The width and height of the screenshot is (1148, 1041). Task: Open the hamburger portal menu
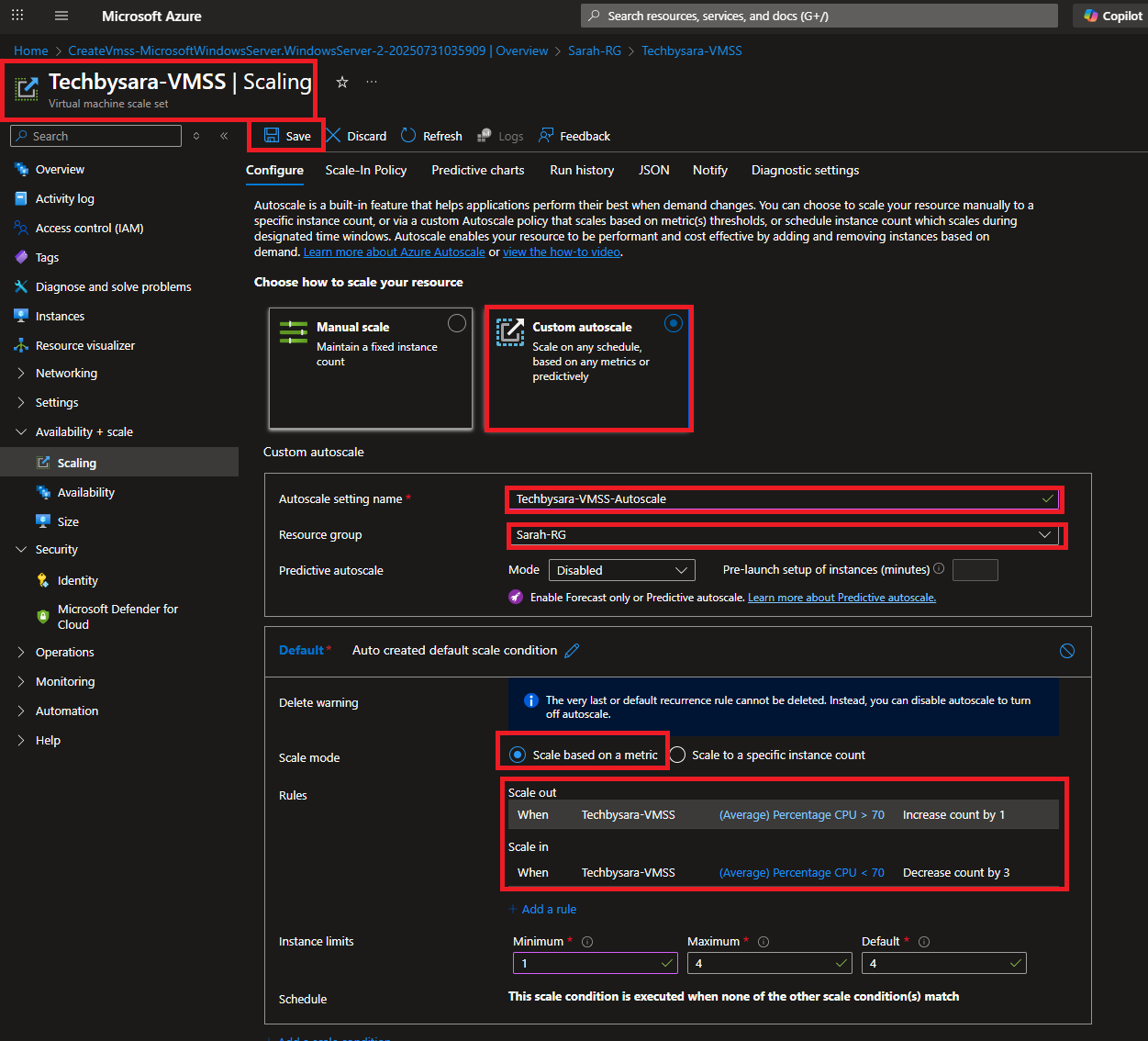pos(61,16)
